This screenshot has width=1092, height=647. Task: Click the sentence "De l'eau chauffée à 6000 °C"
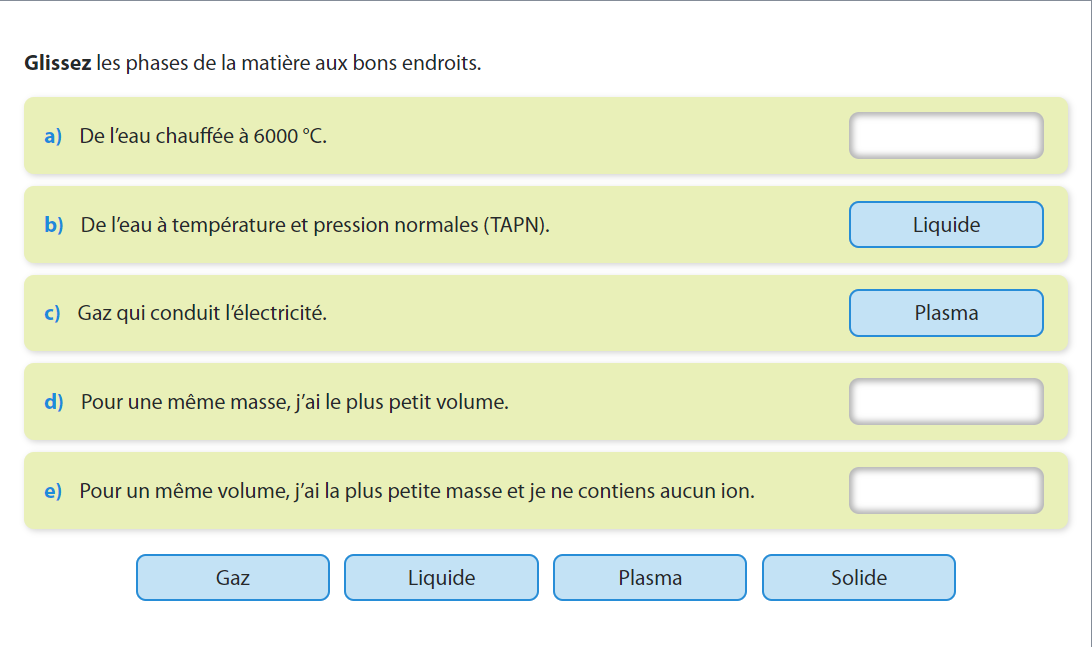203,136
